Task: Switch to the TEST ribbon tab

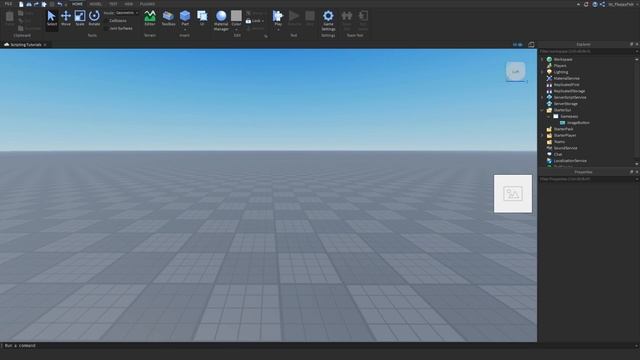Action: [113, 4]
